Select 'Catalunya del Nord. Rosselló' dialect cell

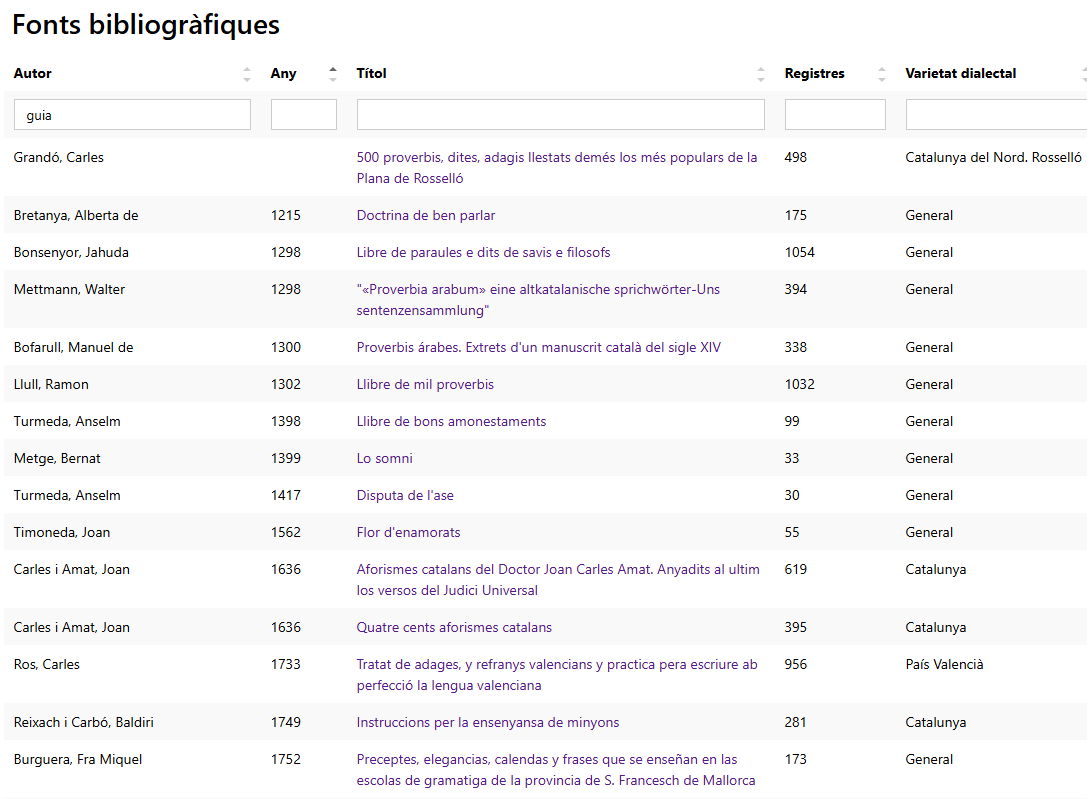(x=993, y=157)
